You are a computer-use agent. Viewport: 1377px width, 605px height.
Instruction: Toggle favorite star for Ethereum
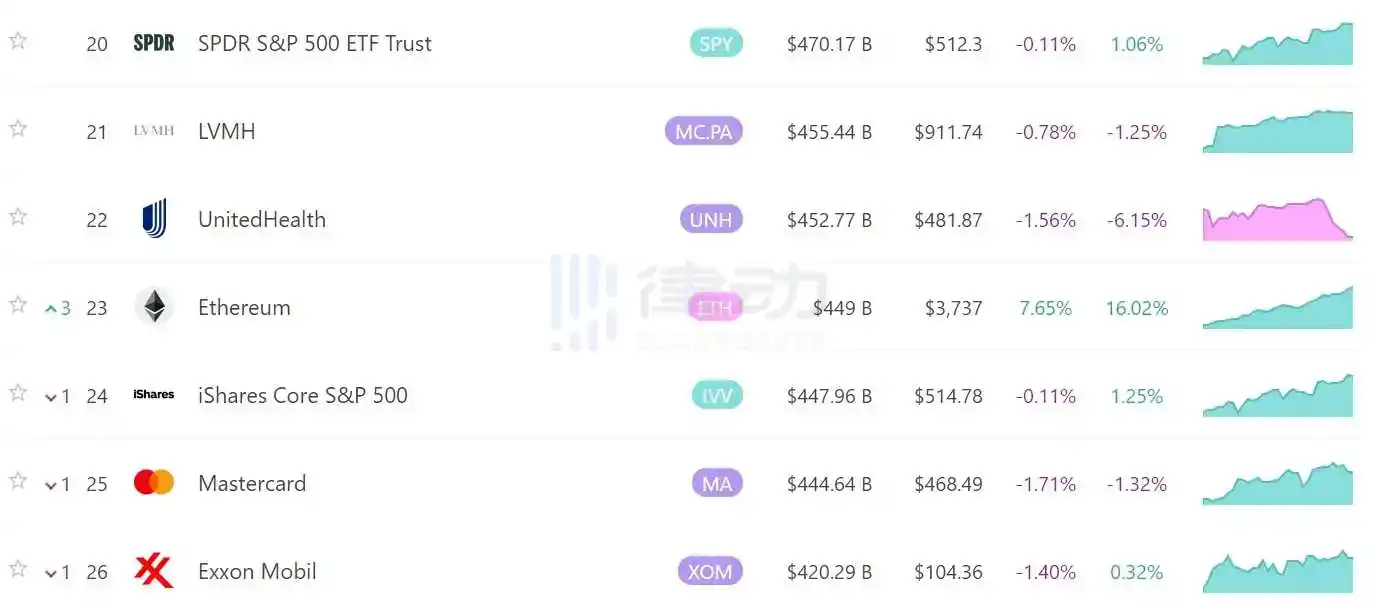(x=17, y=305)
